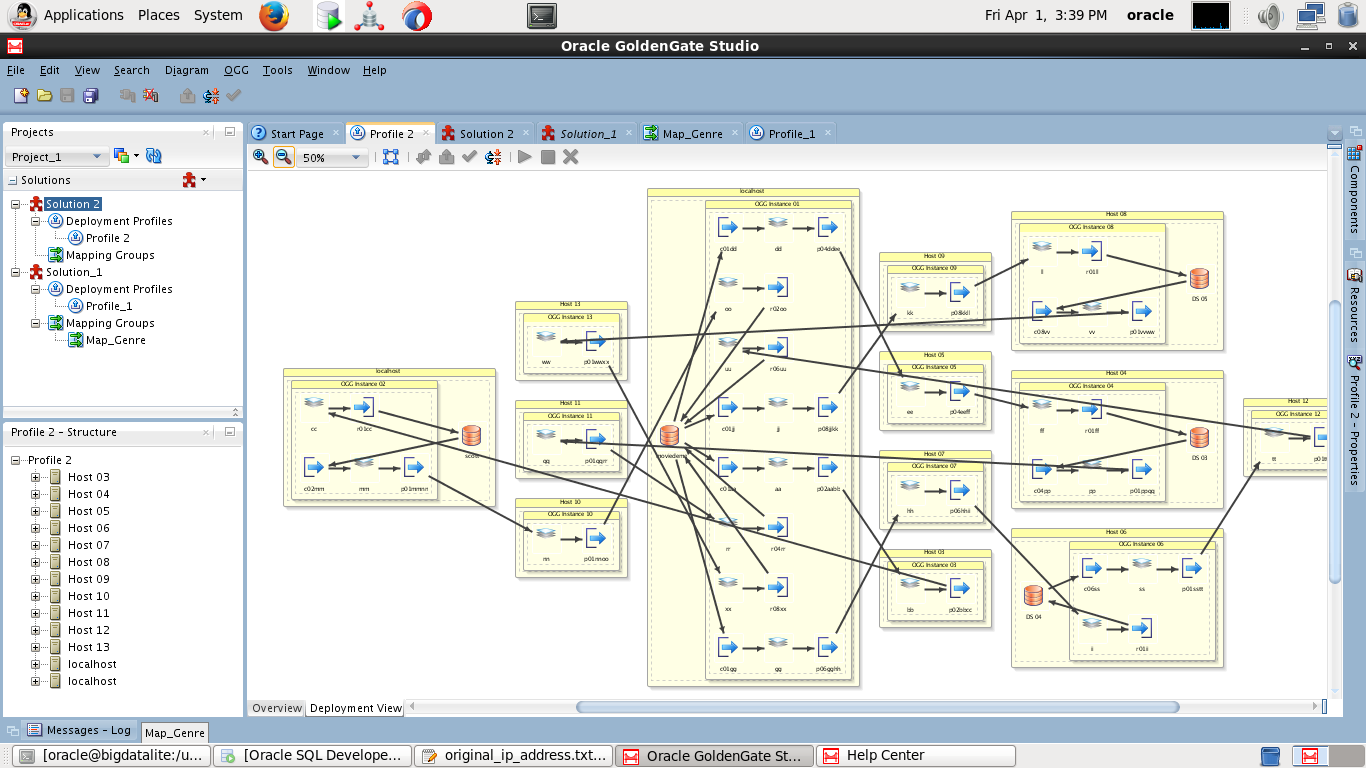
Task: Zoom in on the deployment diagram
Action: pos(261,157)
